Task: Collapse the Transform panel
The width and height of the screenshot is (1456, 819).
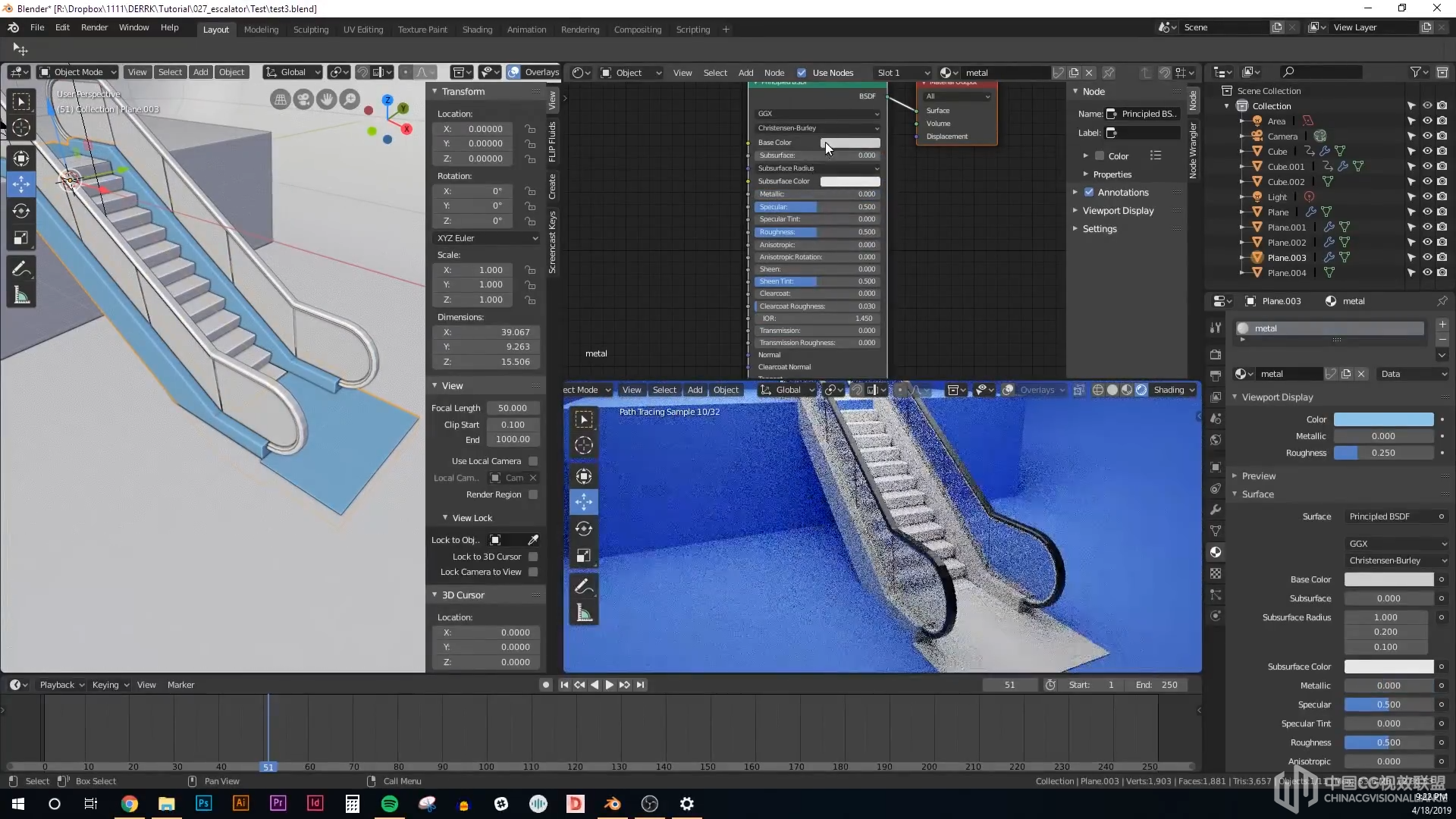Action: tap(463, 92)
